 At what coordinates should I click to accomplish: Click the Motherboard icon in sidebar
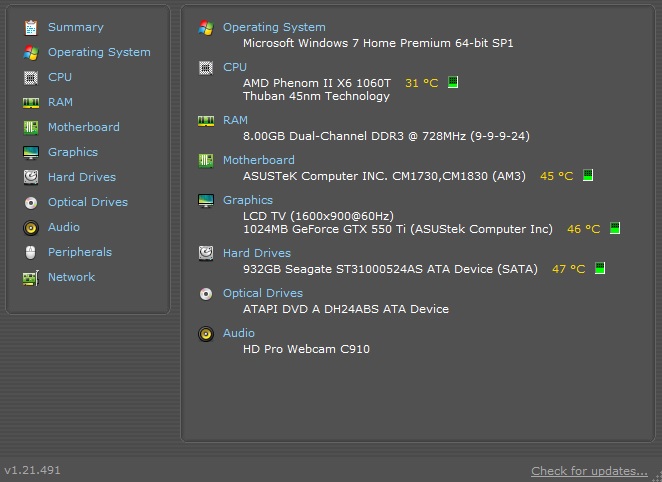[x=31, y=127]
